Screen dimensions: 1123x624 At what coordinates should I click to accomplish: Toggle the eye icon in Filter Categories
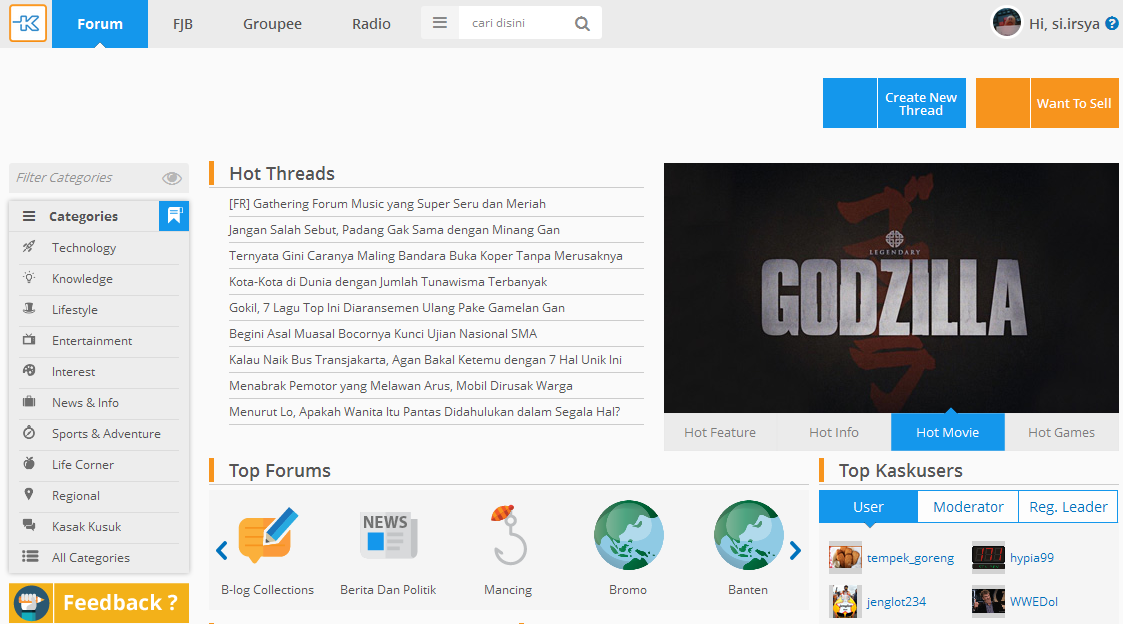click(172, 178)
